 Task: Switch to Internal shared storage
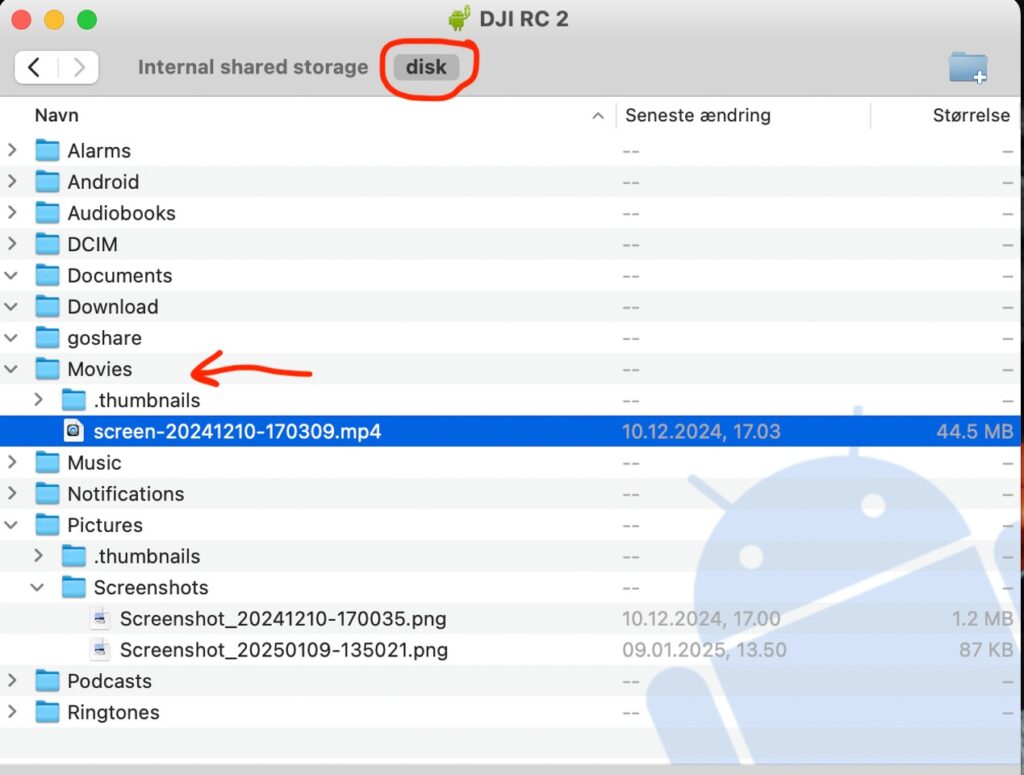(x=253, y=67)
